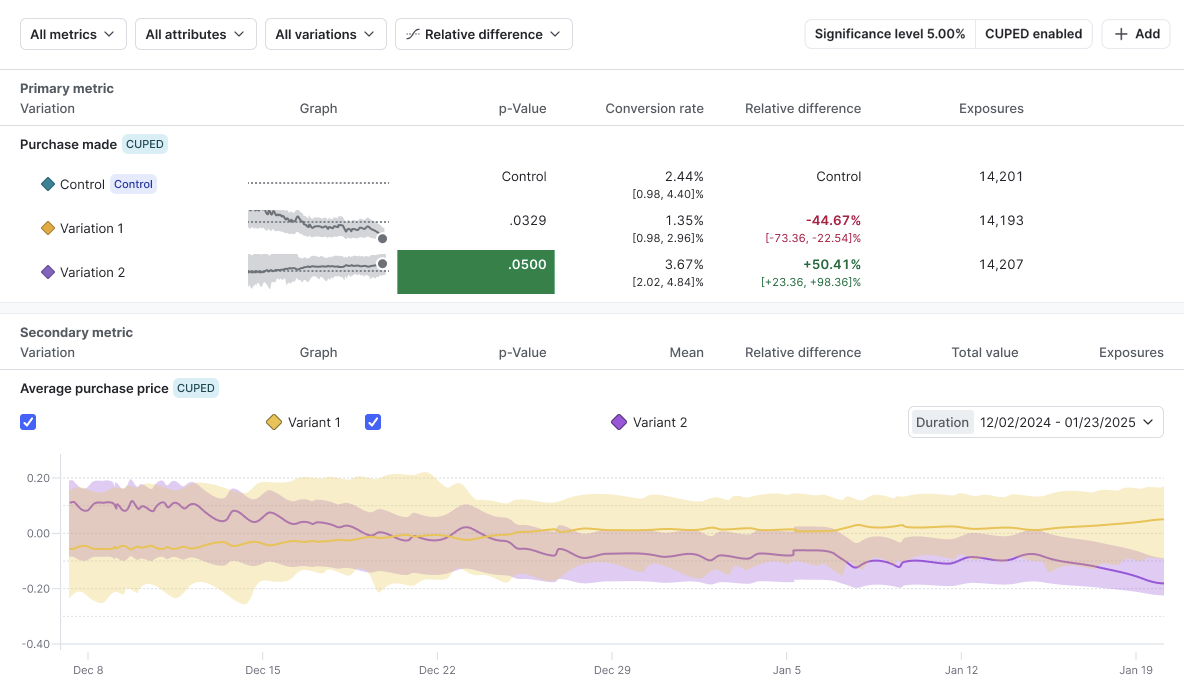Click the Significance level 5.00% button
1184x693 pixels.
point(890,34)
